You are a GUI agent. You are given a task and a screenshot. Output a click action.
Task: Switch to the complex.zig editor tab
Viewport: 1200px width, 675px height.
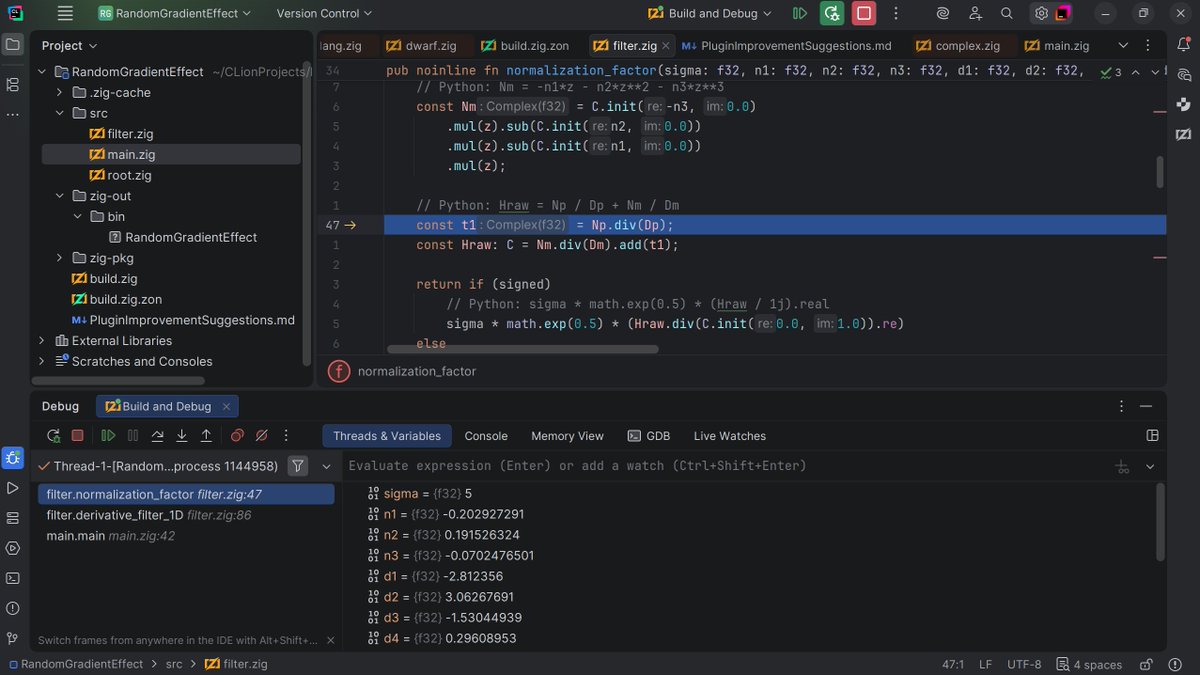tap(957, 46)
